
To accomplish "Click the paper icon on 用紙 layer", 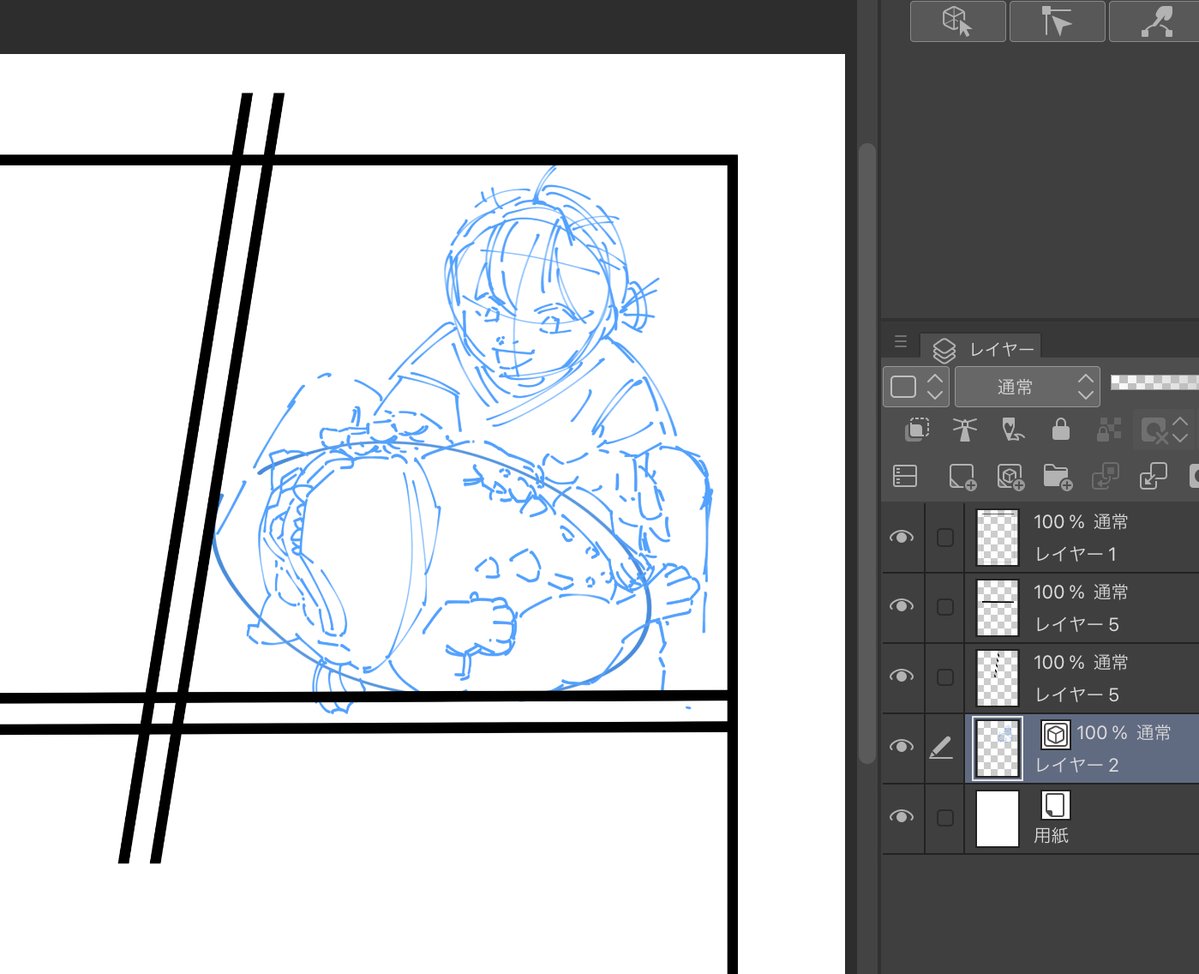I will [x=1055, y=804].
